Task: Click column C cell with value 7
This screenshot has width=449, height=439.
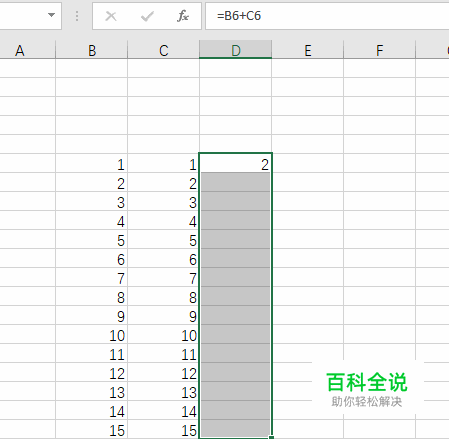Action: (164, 277)
